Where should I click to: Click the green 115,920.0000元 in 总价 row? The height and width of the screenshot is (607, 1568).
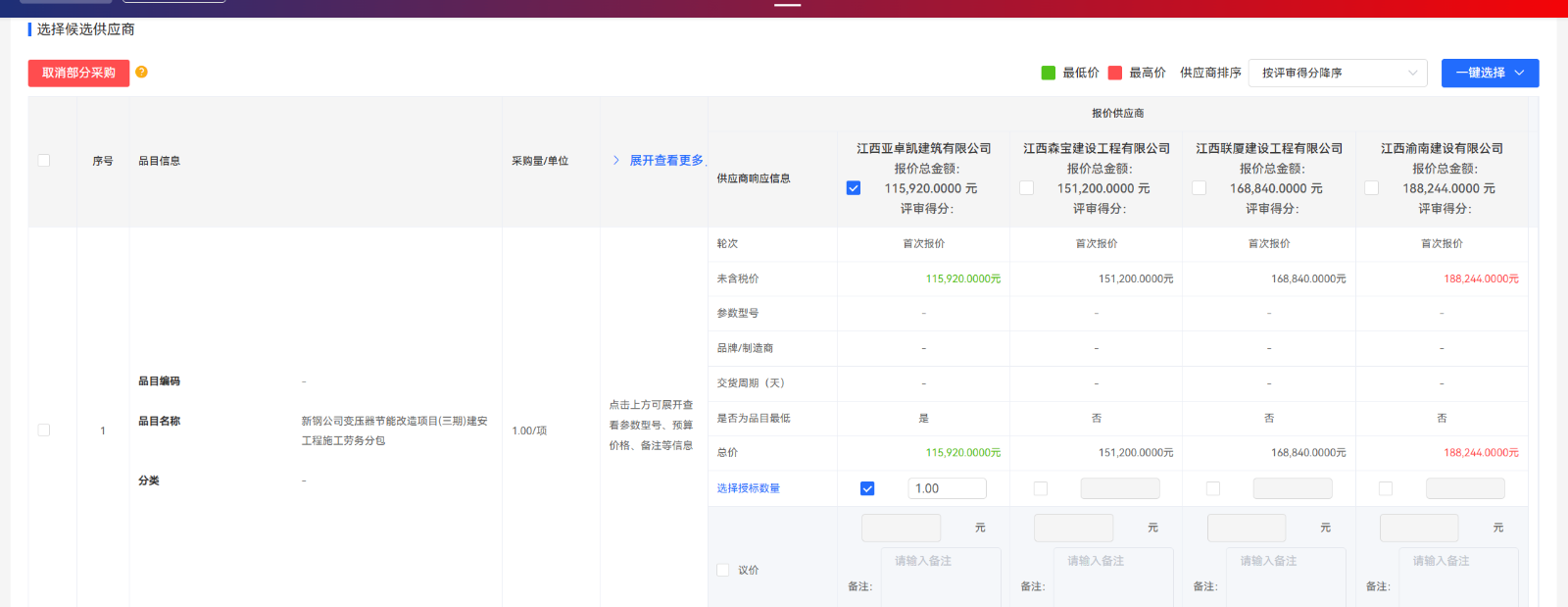coord(963,452)
